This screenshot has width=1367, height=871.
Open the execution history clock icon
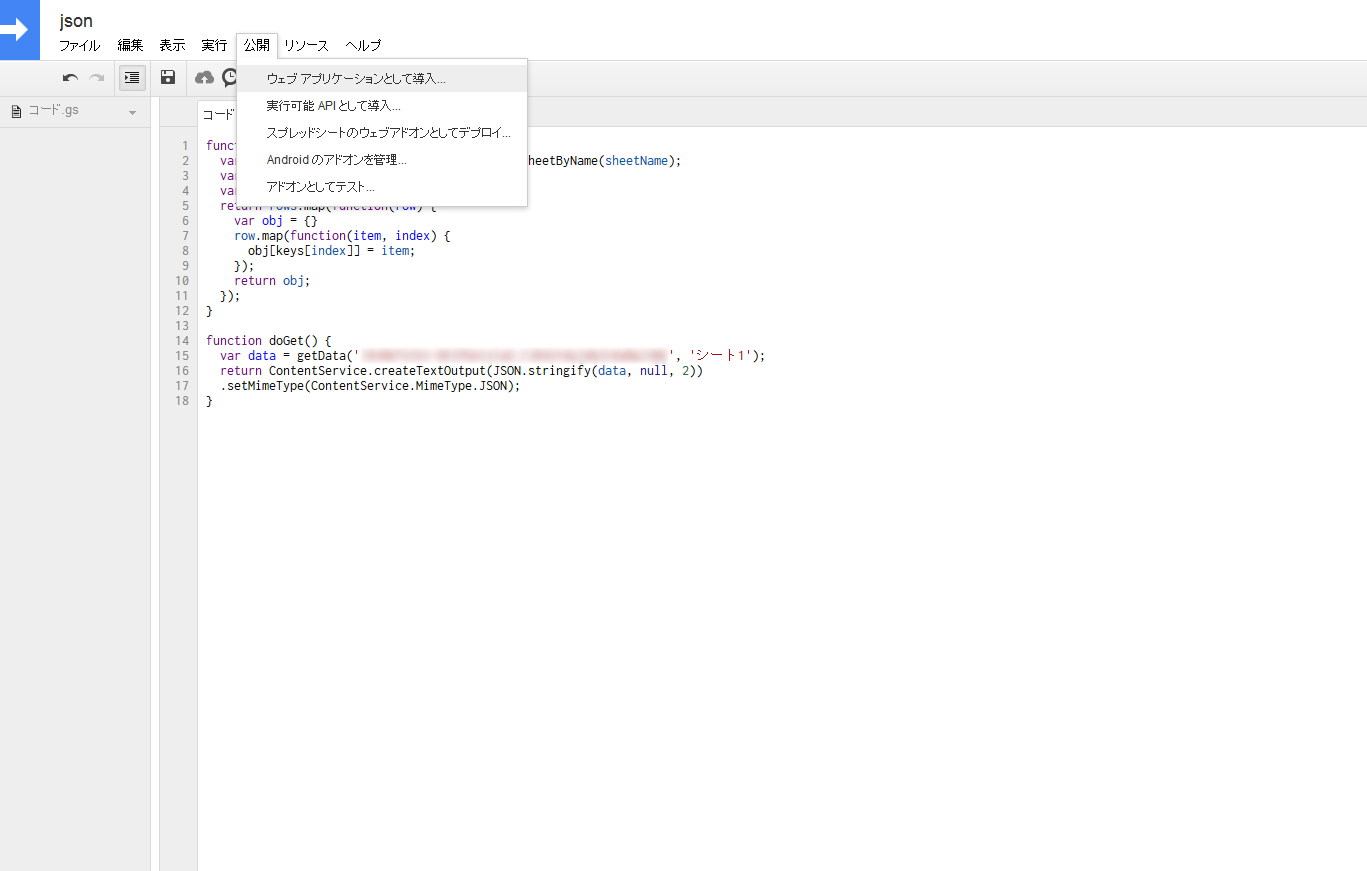pos(229,77)
